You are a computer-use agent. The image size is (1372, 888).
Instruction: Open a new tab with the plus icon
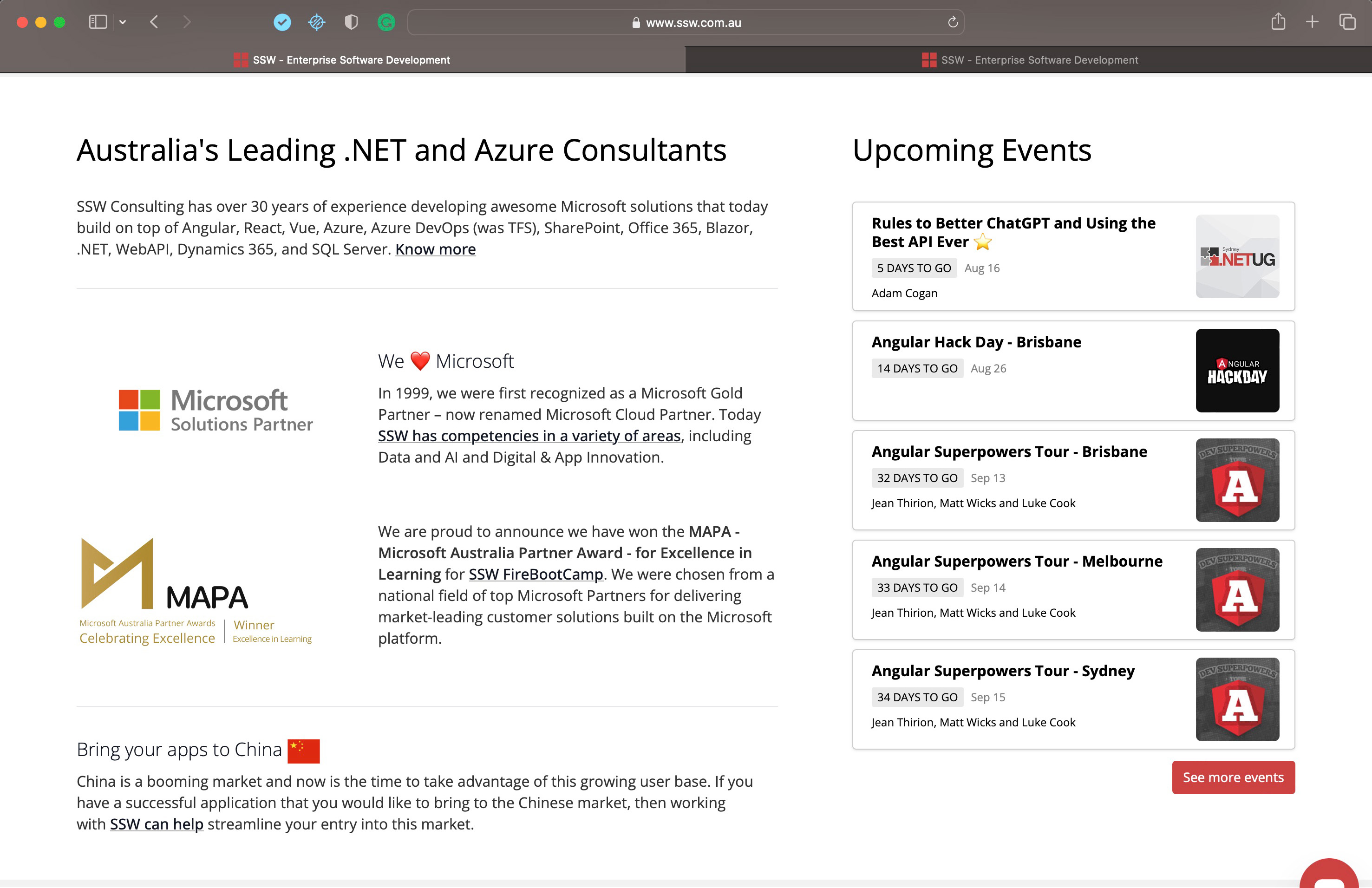click(1312, 22)
